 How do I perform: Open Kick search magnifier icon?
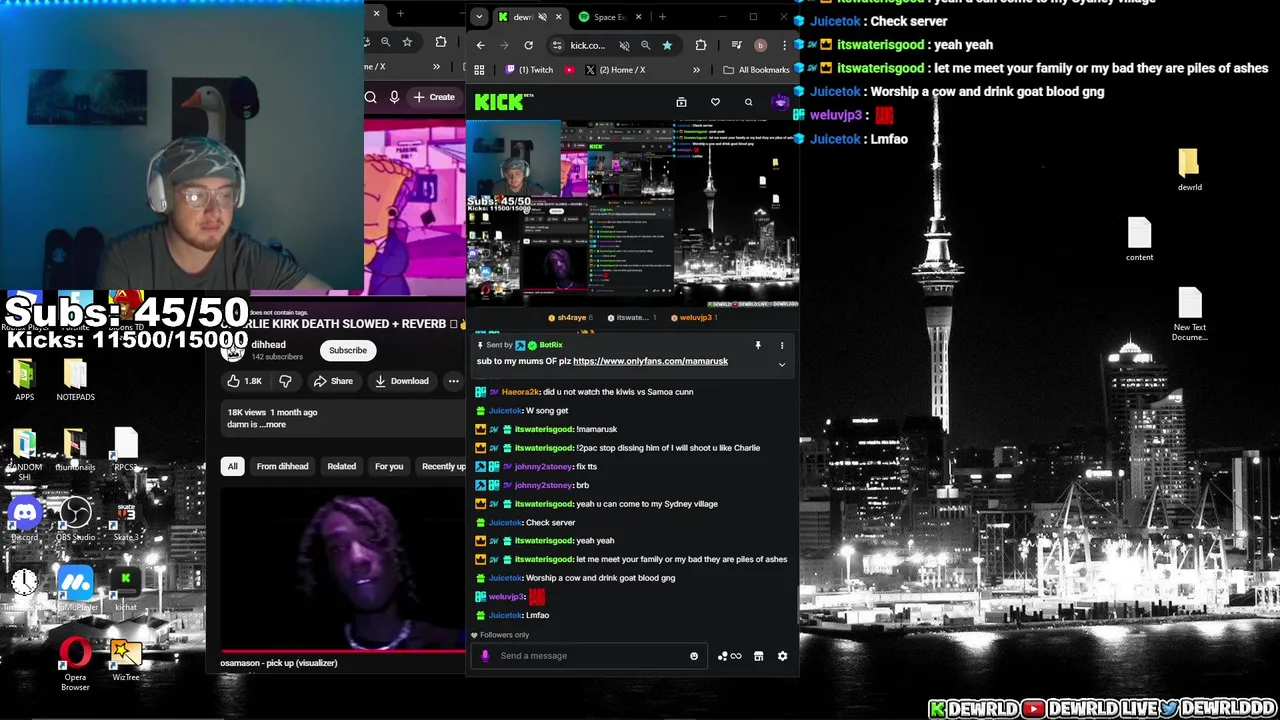coord(748,102)
